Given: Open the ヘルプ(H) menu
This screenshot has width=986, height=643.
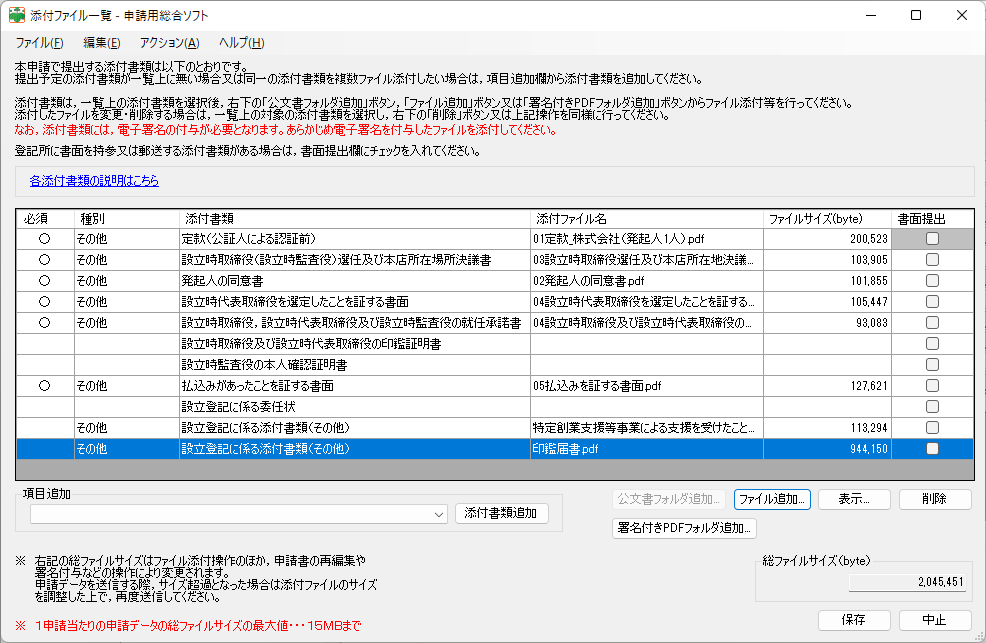Looking at the screenshot, I should click(241, 43).
